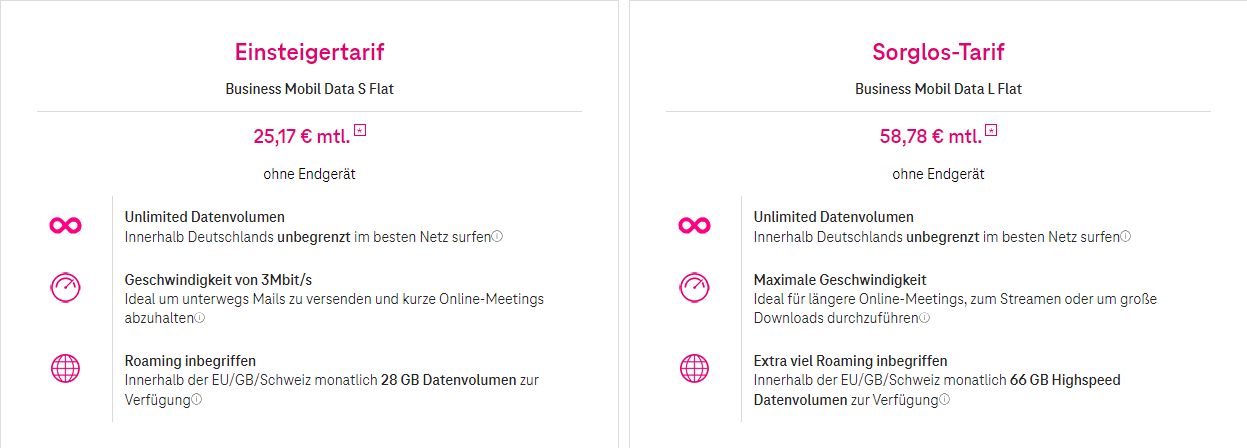Click globe icon beside Extra viel Roaming inbegriffen
Screen dimensions: 1247x448
pyautogui.click(x=694, y=368)
